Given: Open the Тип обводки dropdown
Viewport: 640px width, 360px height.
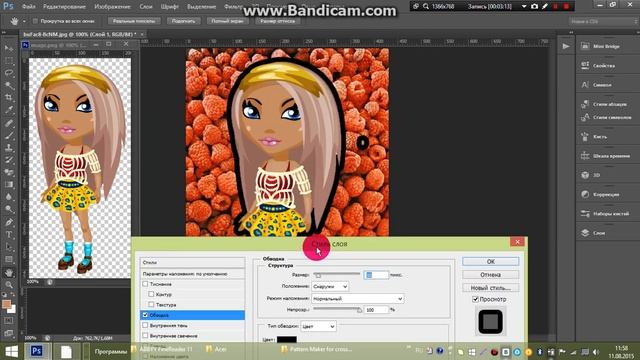Looking at the screenshot, I should pos(318,326).
